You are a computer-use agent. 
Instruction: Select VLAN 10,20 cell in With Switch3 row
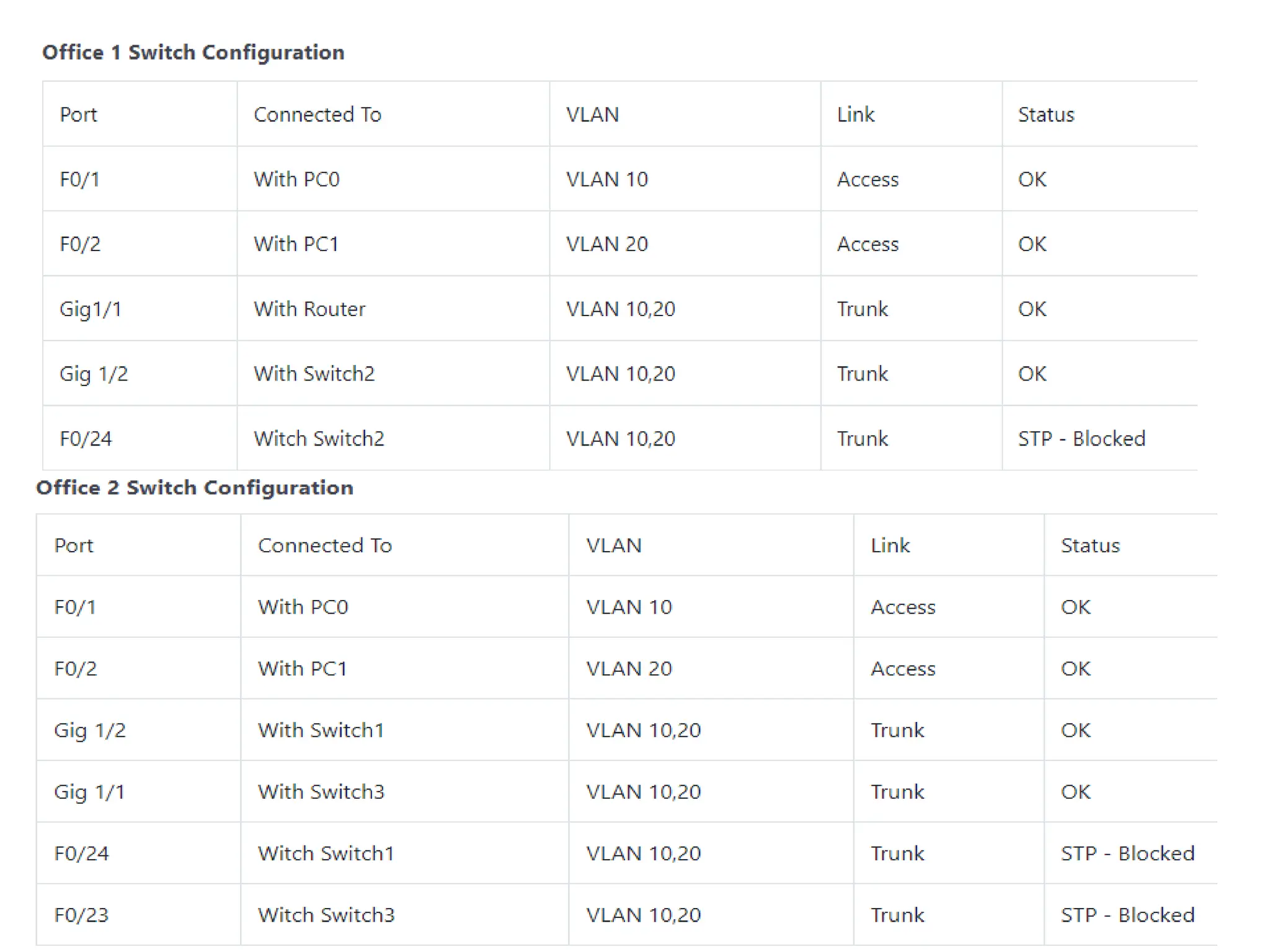pos(643,791)
